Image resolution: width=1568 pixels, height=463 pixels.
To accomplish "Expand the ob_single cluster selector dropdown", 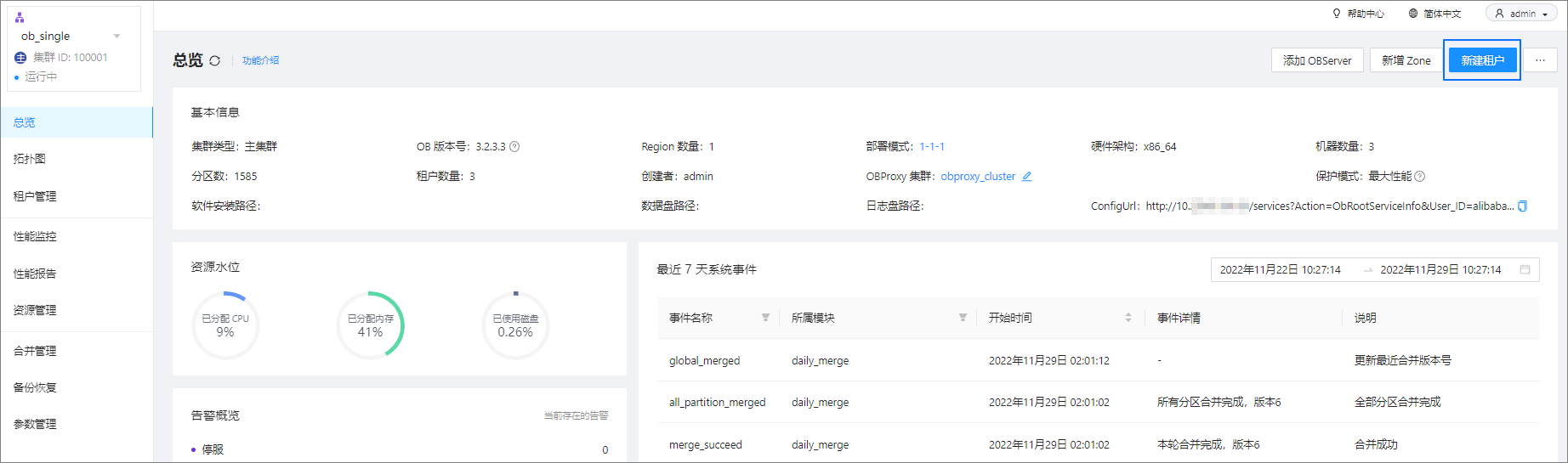I will click(116, 37).
